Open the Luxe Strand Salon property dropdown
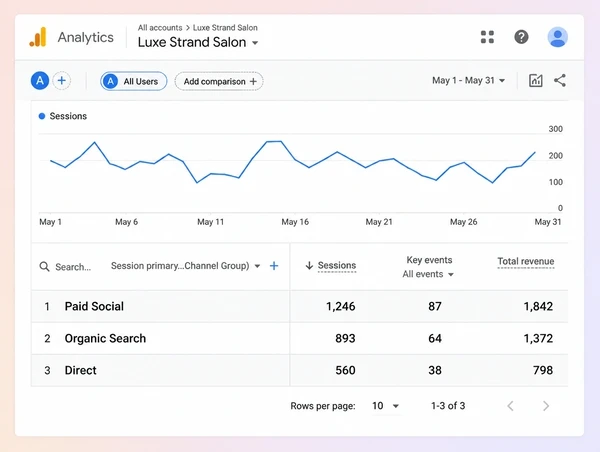This screenshot has height=452, width=600. tap(198, 42)
